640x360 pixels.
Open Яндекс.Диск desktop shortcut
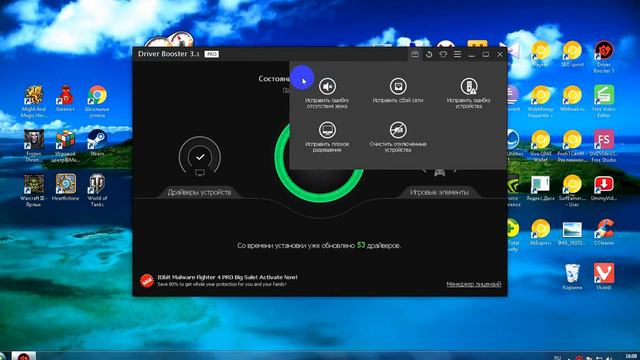pos(540,188)
